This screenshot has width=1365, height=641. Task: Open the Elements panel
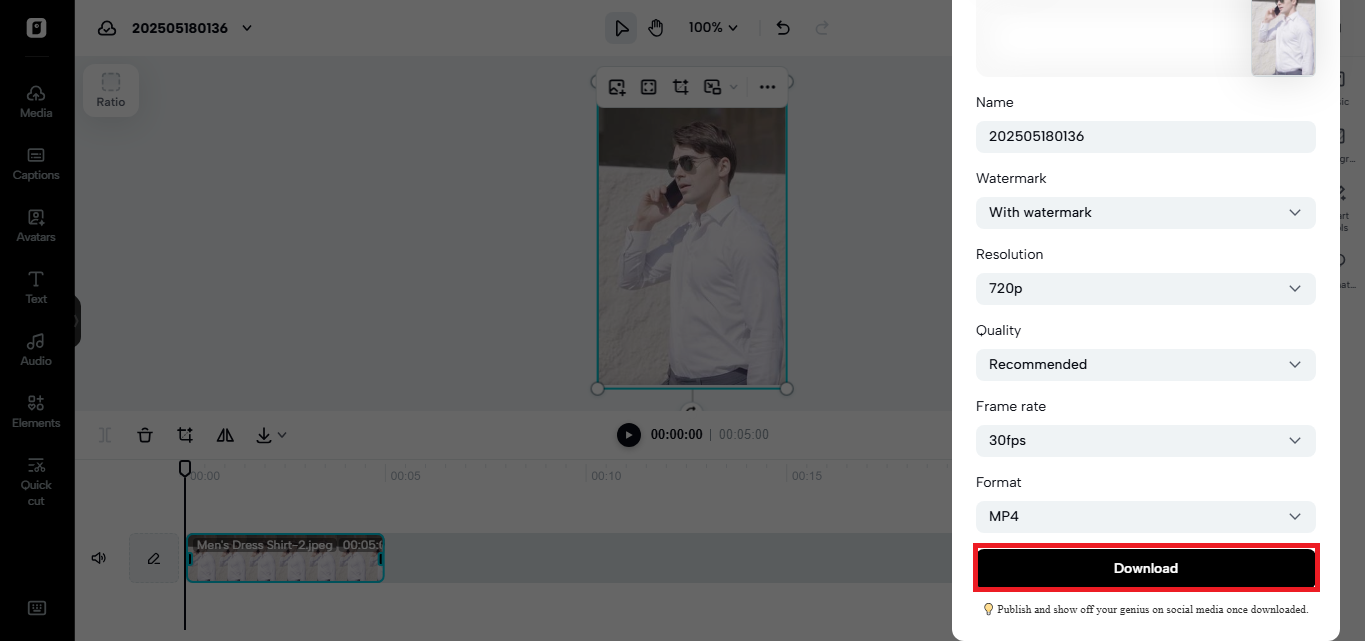pyautogui.click(x=36, y=413)
